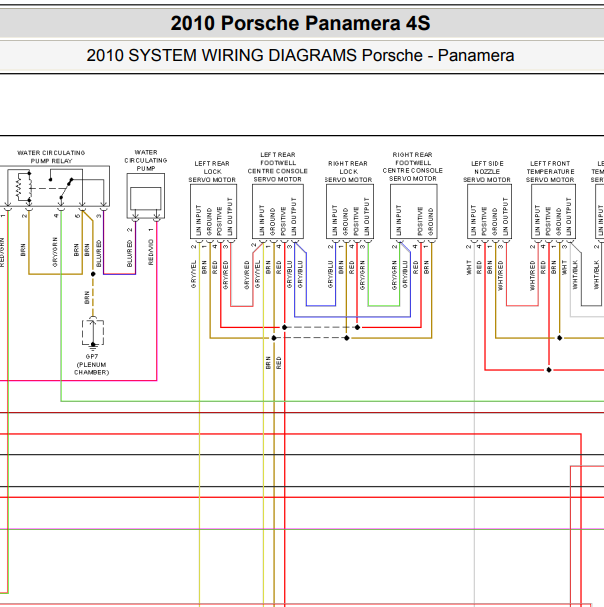Select the "GRY/GRN" label under right rear lock pin 3
The image size is (604, 607).
(362, 275)
